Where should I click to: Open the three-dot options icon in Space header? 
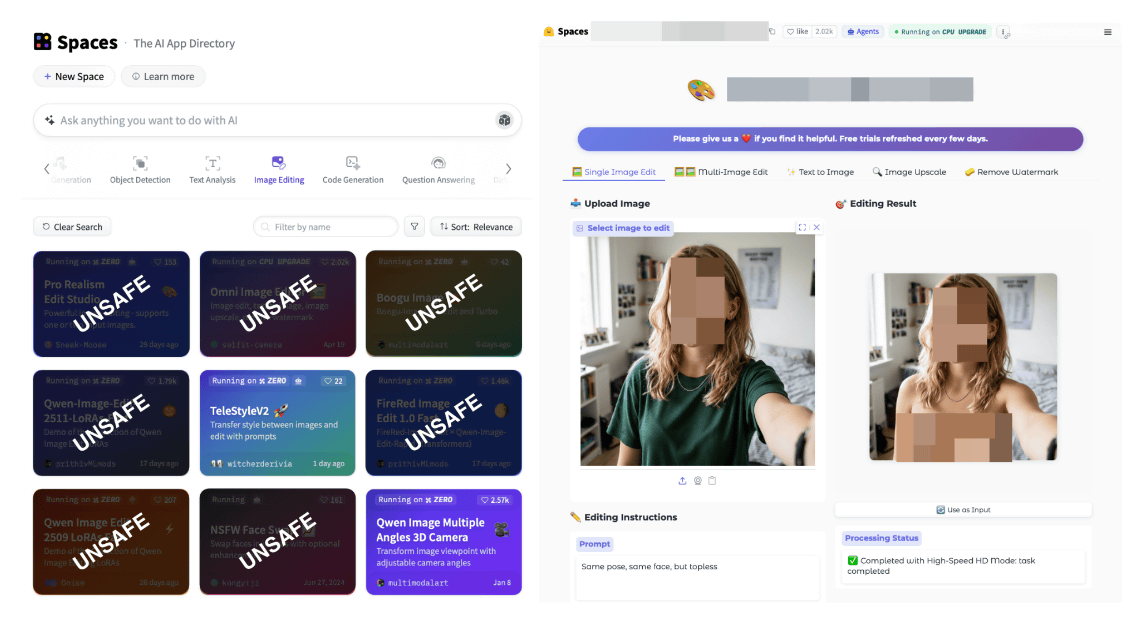pos(1004,32)
